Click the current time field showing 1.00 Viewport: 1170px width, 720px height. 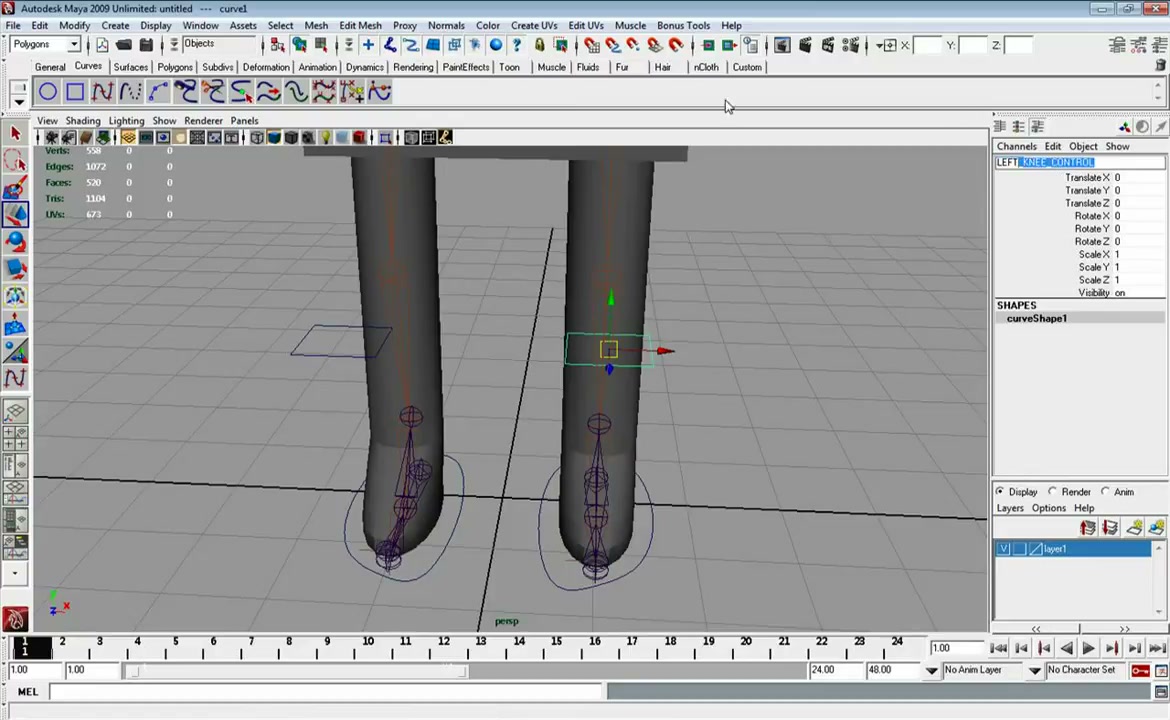[x=956, y=648]
